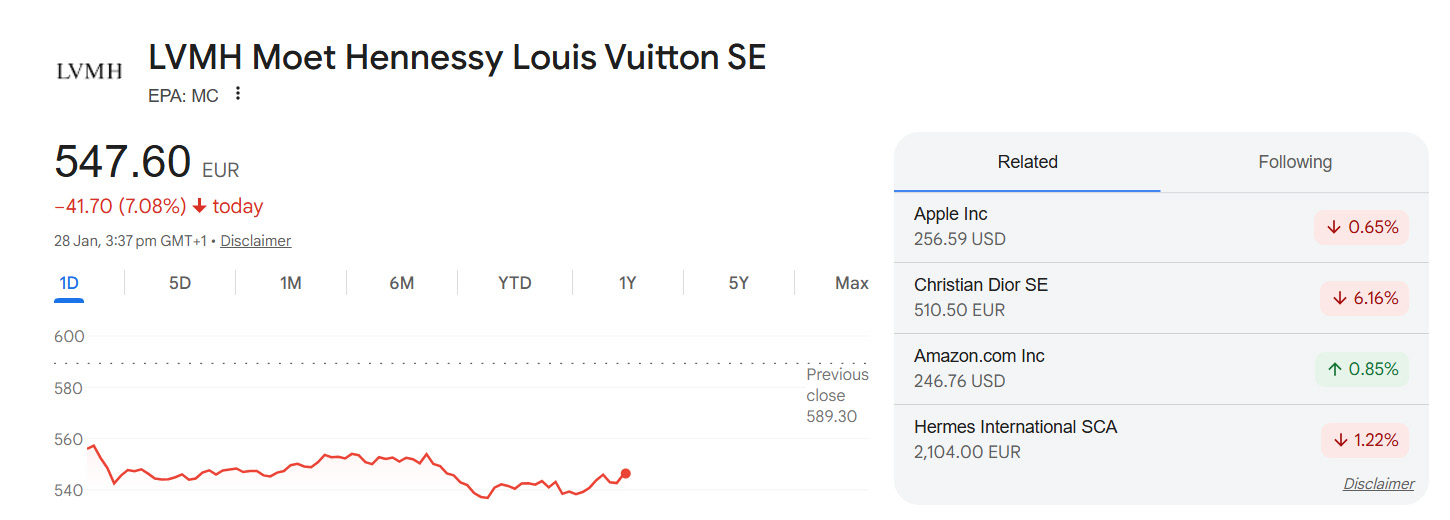Switch the chart to 5D range

[180, 283]
